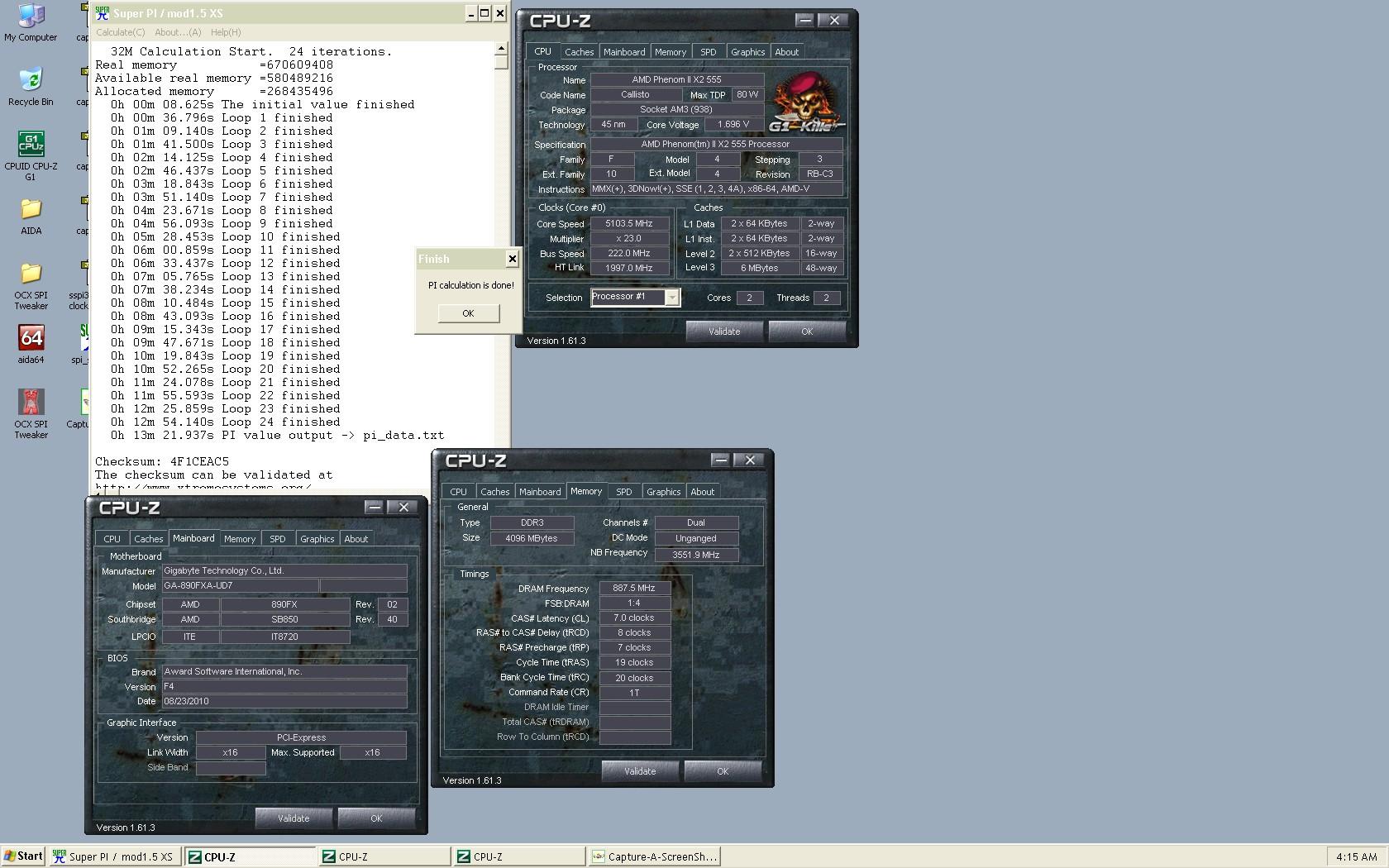Open About tab in Mainboard CPU-Z window

tap(356, 538)
